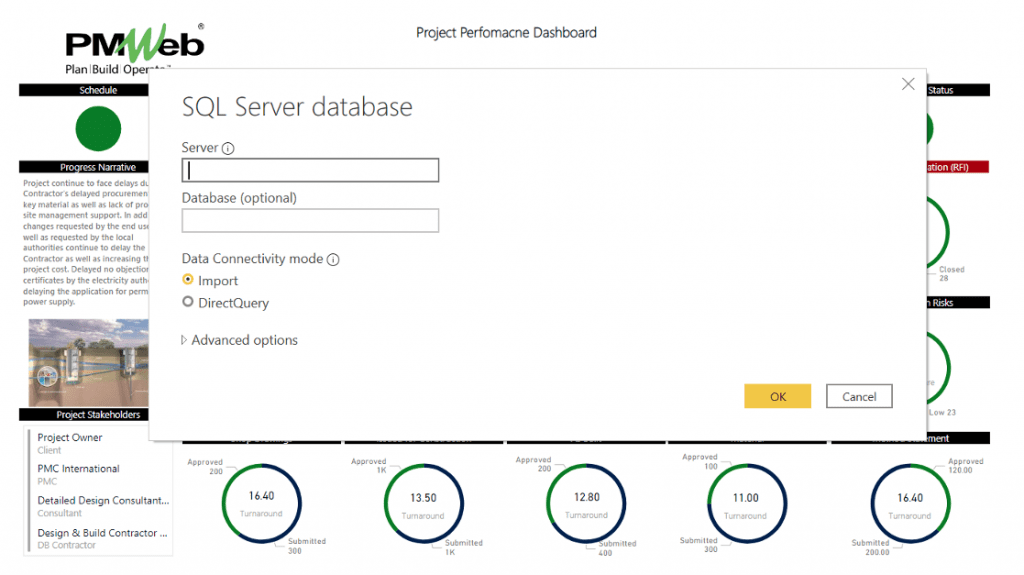1024x575 pixels.
Task: Click the OK button
Action: [777, 396]
